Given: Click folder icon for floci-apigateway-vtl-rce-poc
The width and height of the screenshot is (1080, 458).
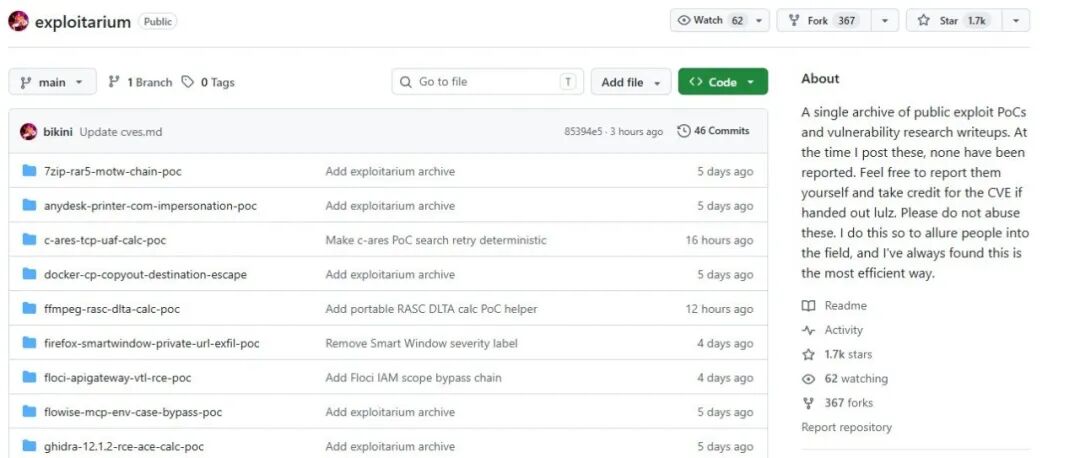Looking at the screenshot, I should pyautogui.click(x=29, y=377).
